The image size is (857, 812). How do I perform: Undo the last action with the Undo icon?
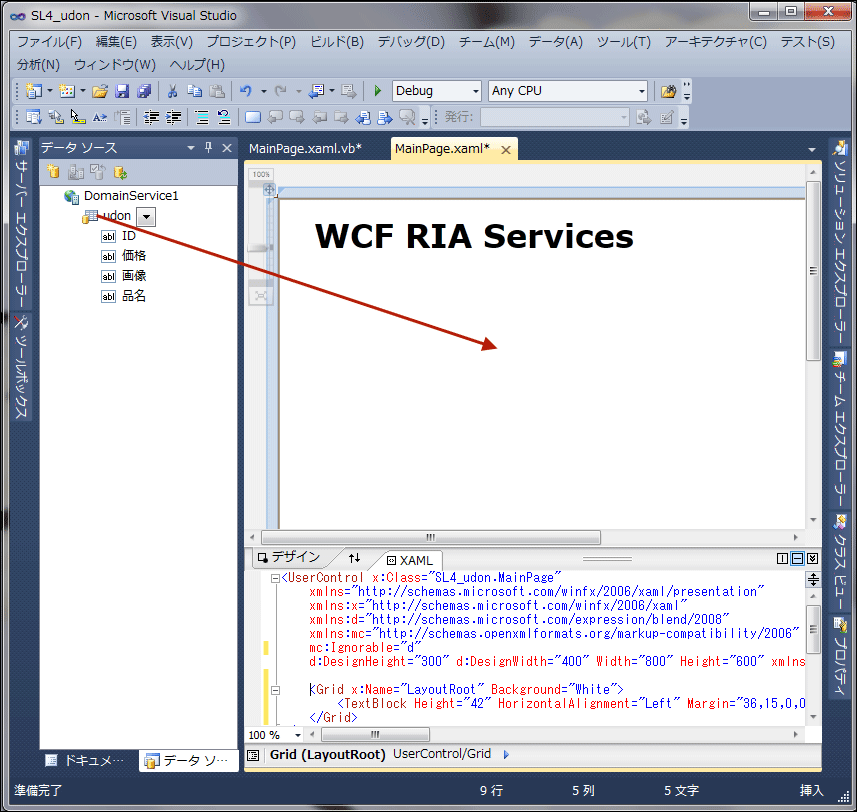click(x=246, y=91)
